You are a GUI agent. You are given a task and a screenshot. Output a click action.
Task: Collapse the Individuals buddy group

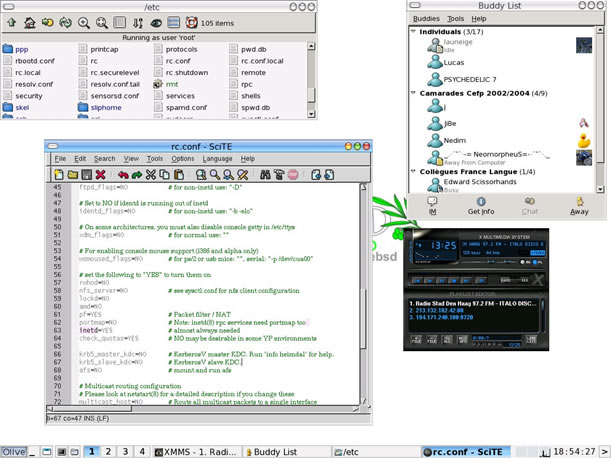click(414, 30)
